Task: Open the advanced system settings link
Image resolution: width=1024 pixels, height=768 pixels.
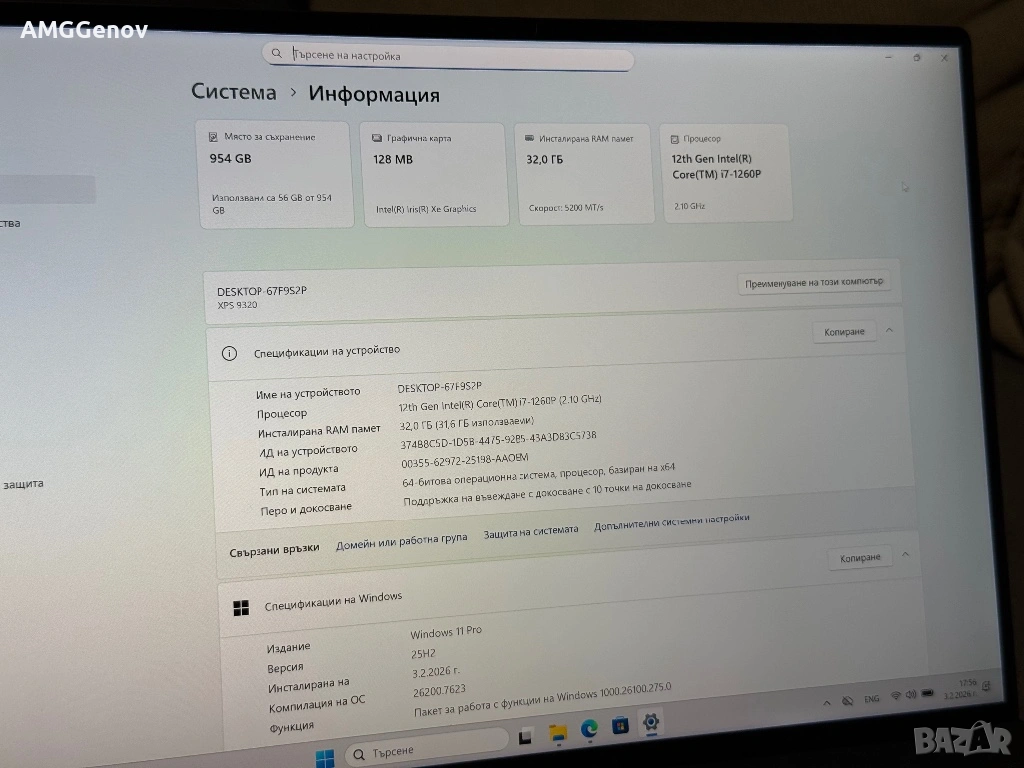Action: [671, 521]
